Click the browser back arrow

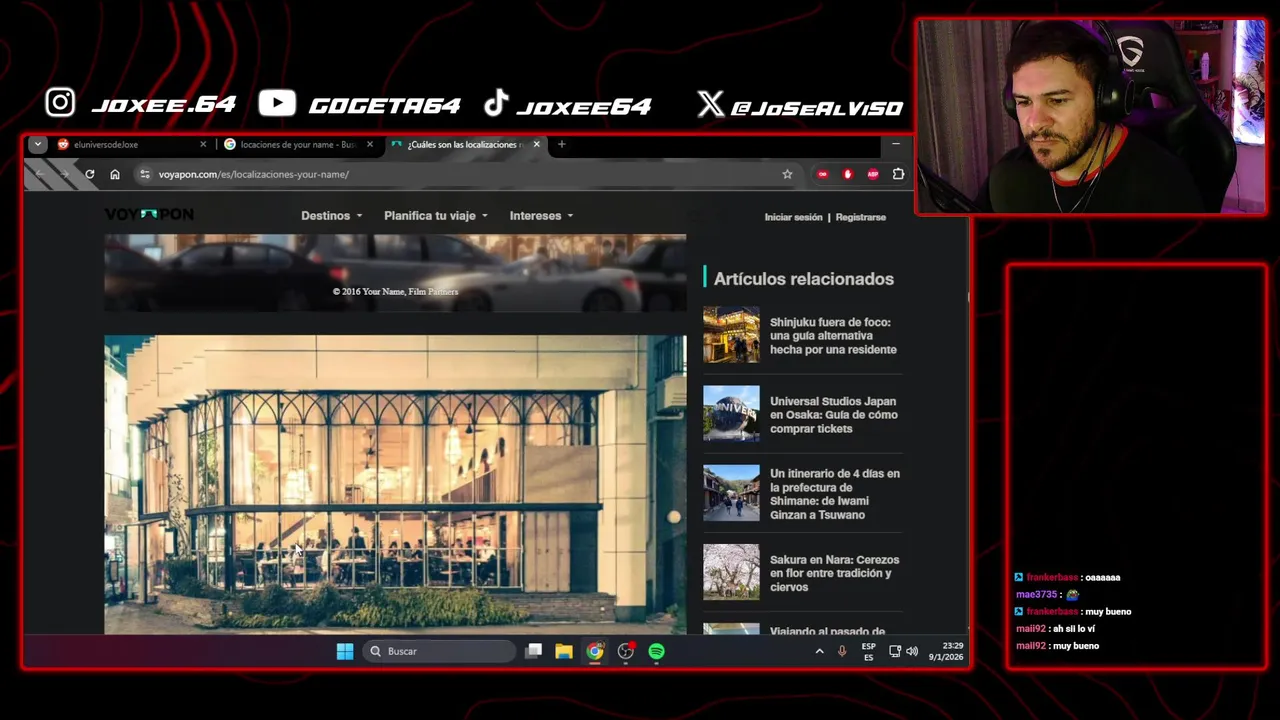pyautogui.click(x=40, y=174)
